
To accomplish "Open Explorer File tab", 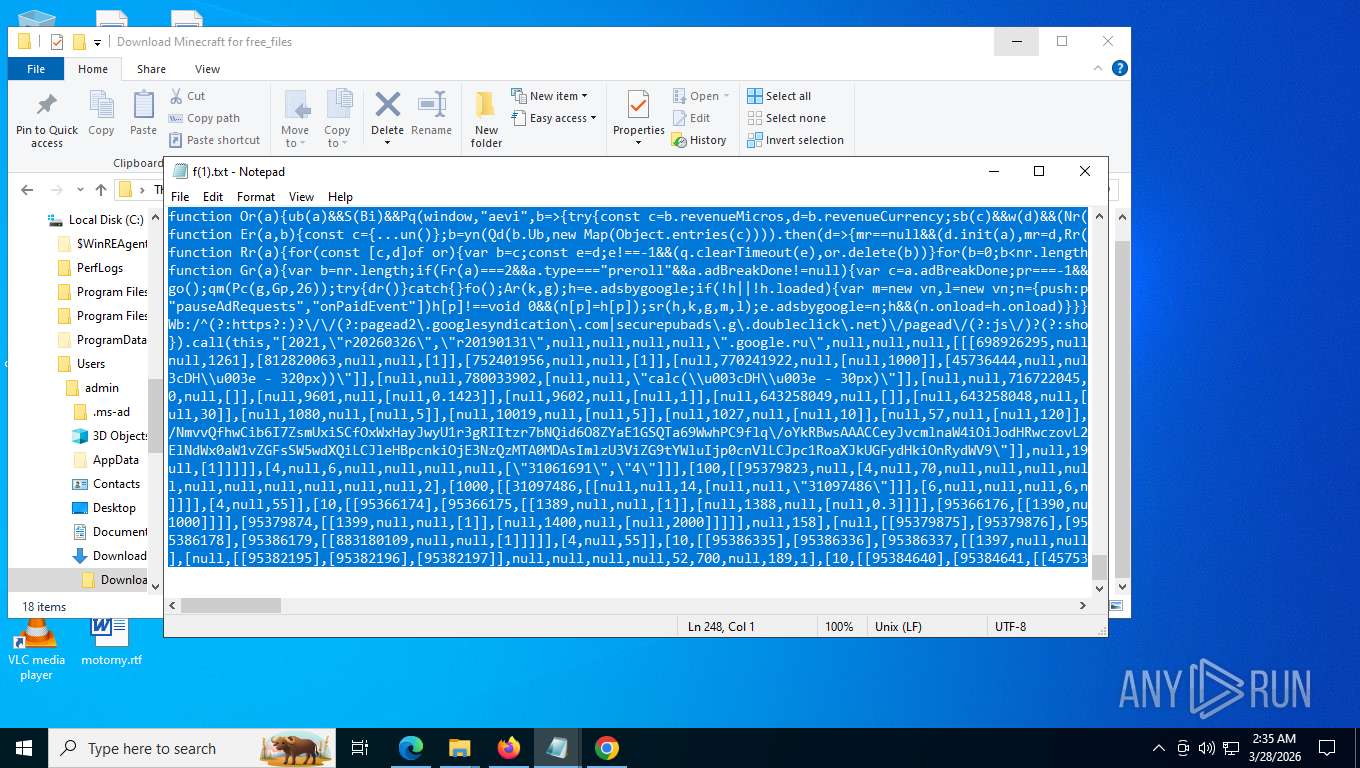I will pyautogui.click(x=36, y=69).
